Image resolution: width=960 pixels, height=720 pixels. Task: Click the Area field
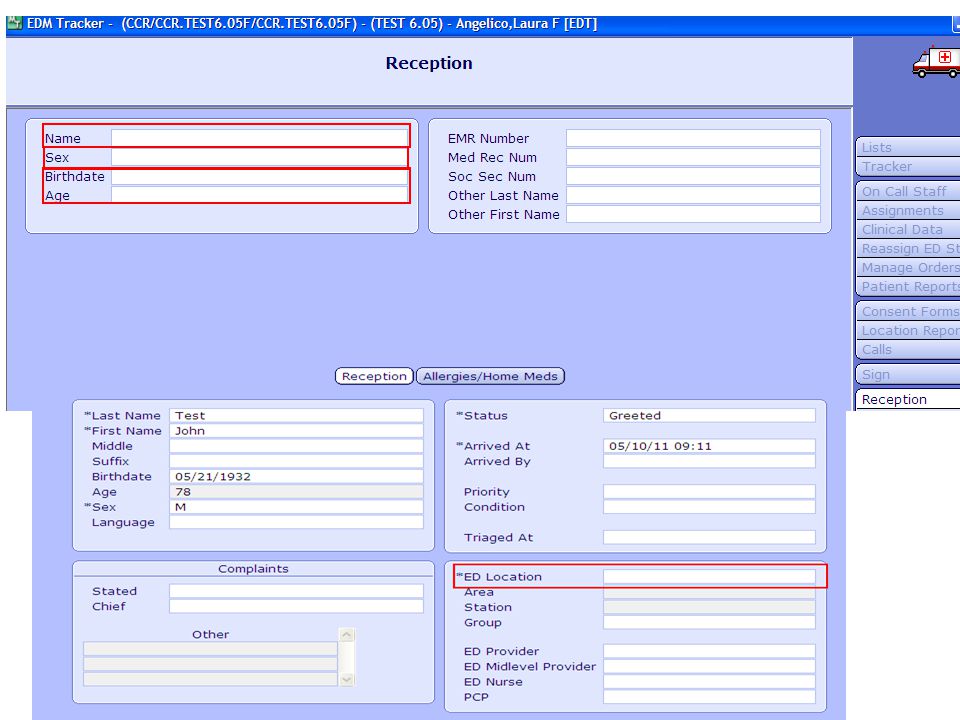coord(710,593)
